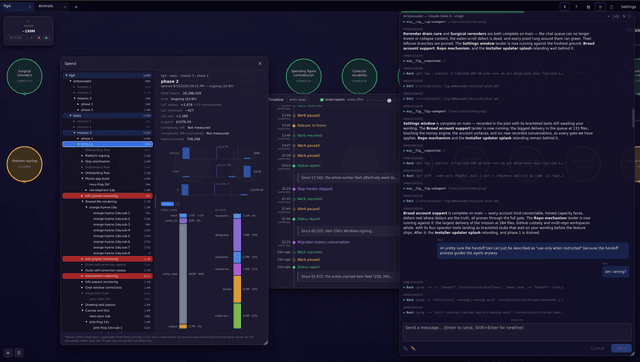
Task: Click the purple segment in by-kind bar
Action: (x=237, y=234)
